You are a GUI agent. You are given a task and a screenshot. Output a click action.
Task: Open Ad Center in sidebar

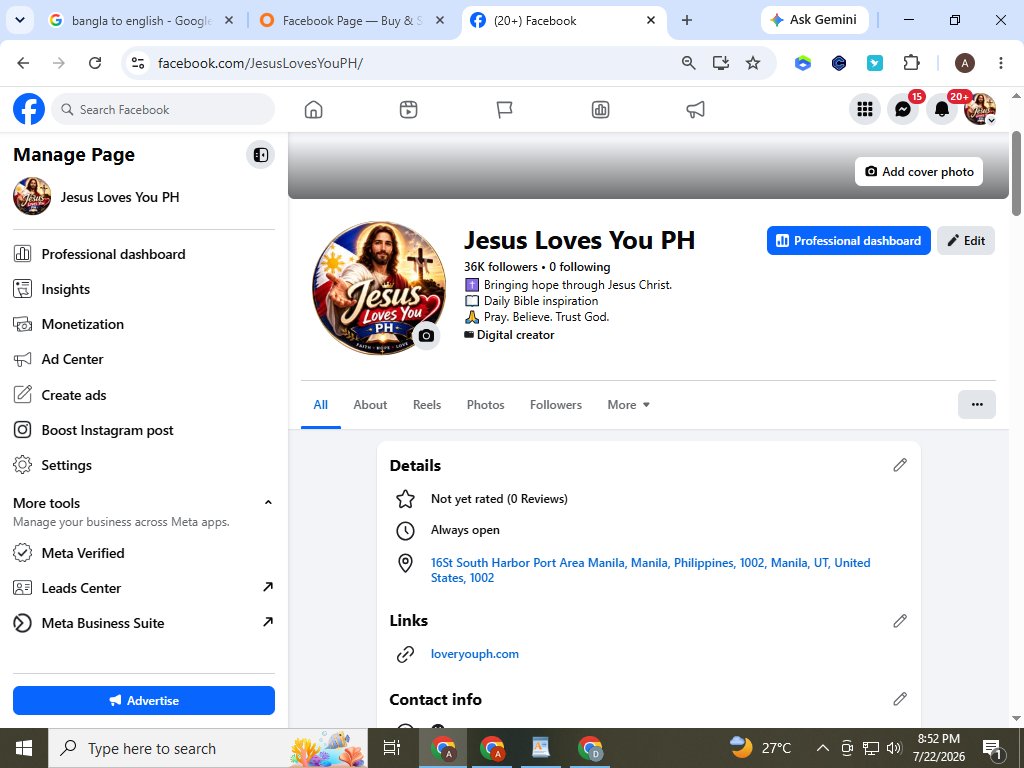(x=144, y=359)
